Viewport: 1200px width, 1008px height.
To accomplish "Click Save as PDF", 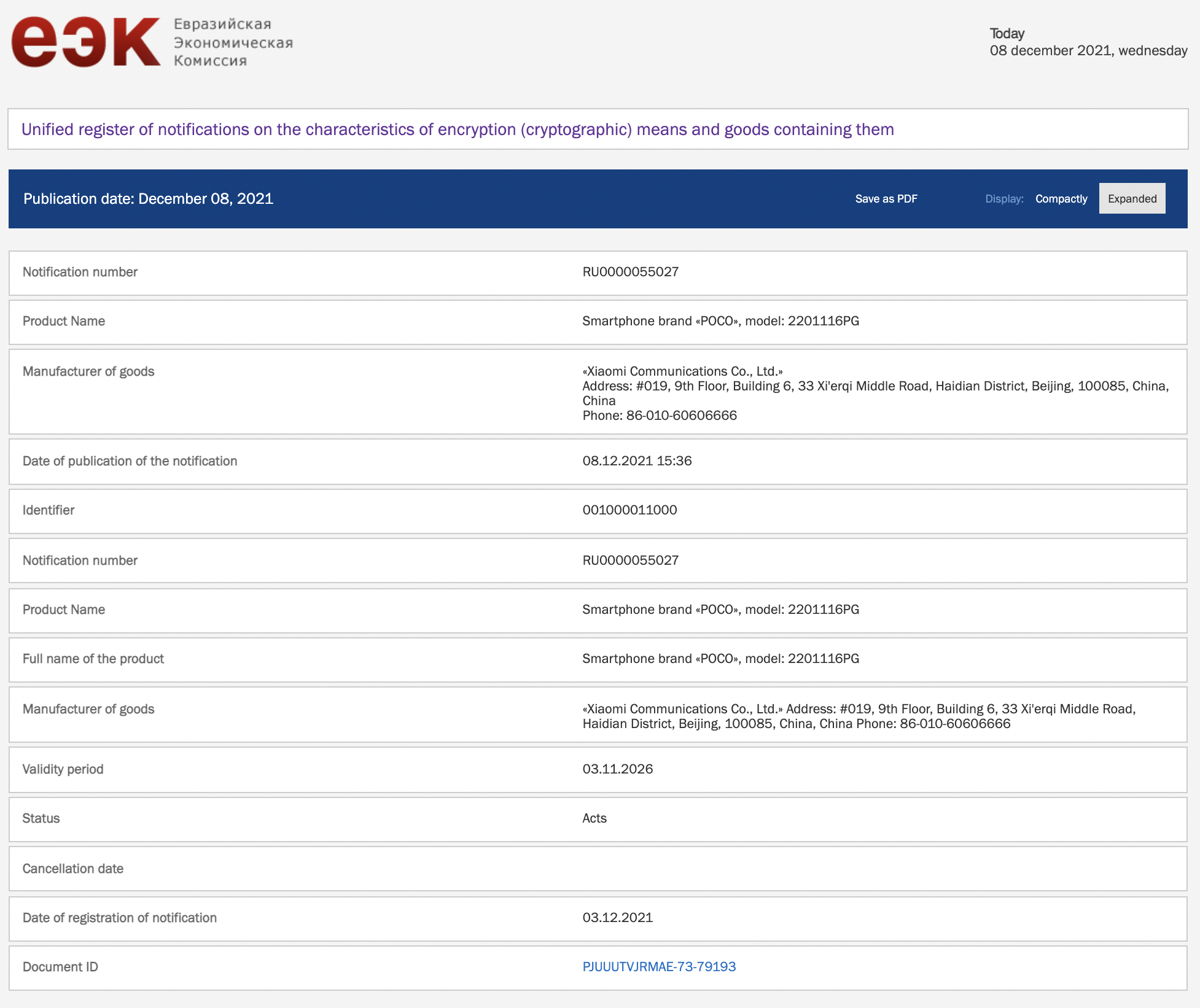I will point(886,199).
